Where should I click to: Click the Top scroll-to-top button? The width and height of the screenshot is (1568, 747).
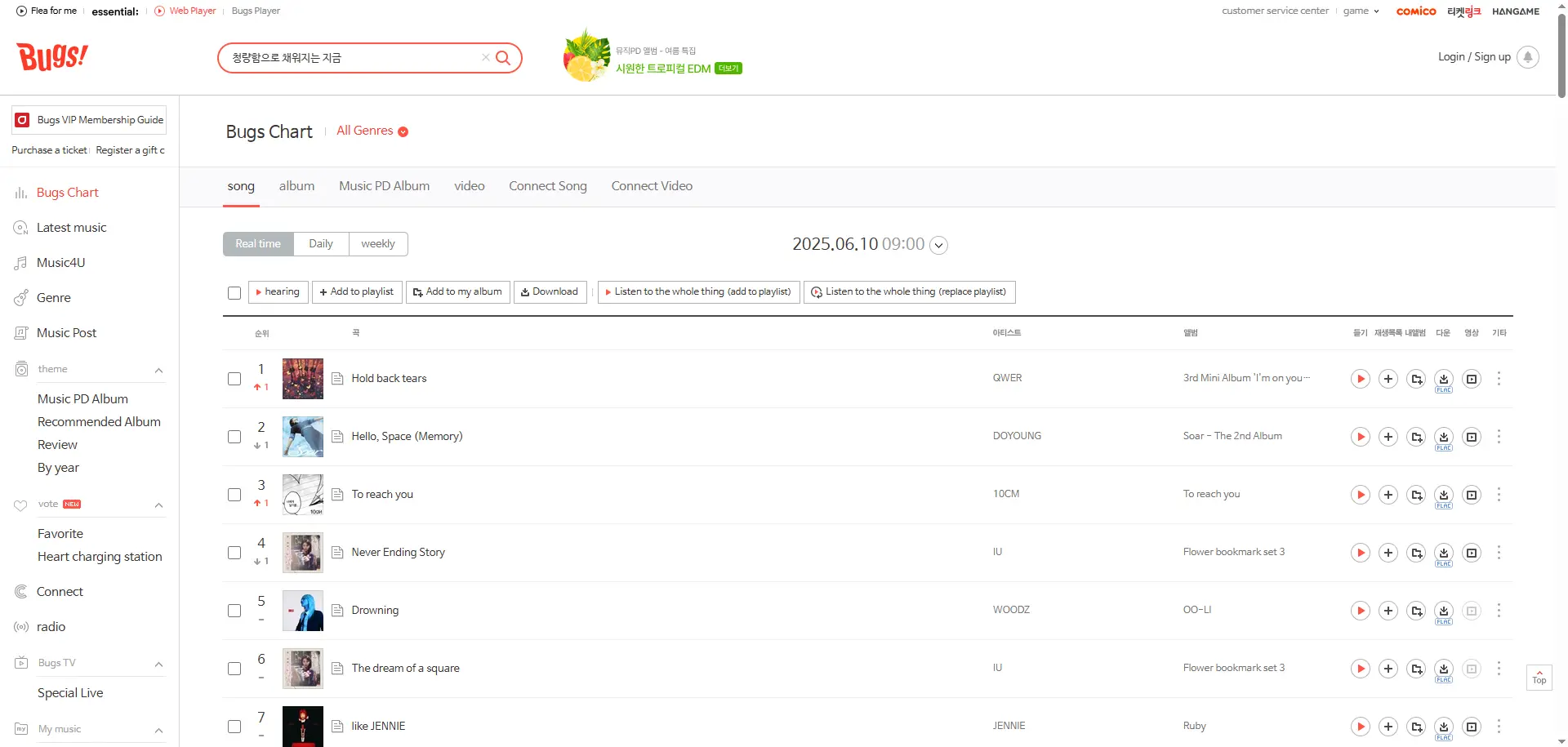coord(1539,678)
